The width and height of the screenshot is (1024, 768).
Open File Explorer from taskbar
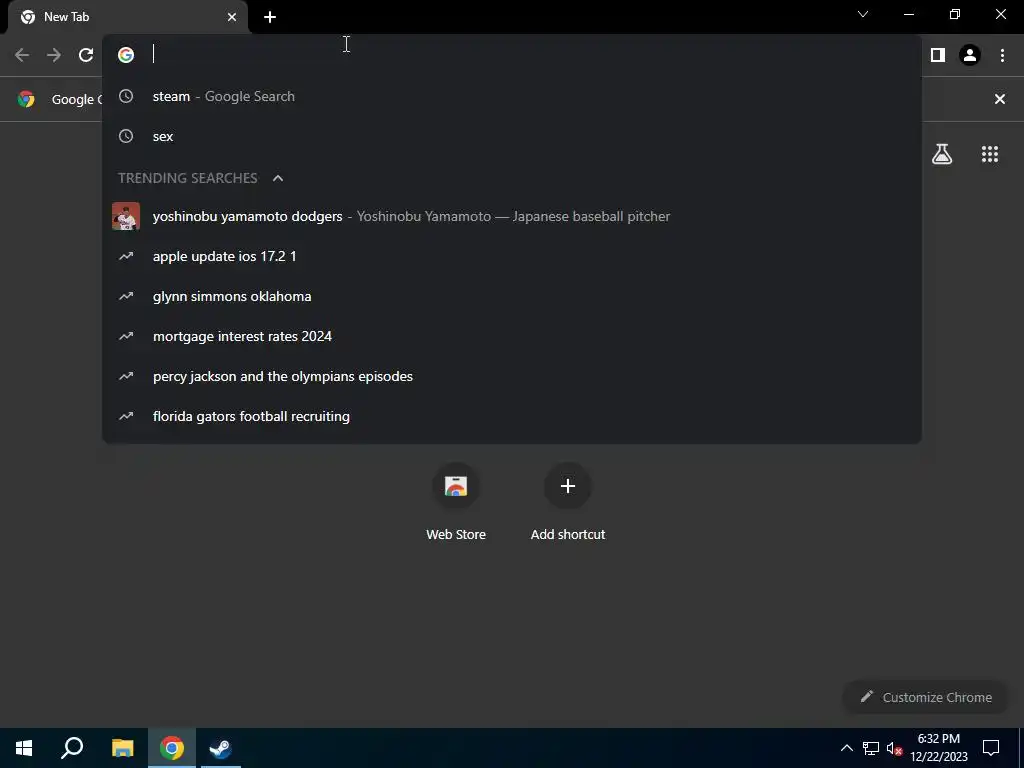(122, 748)
